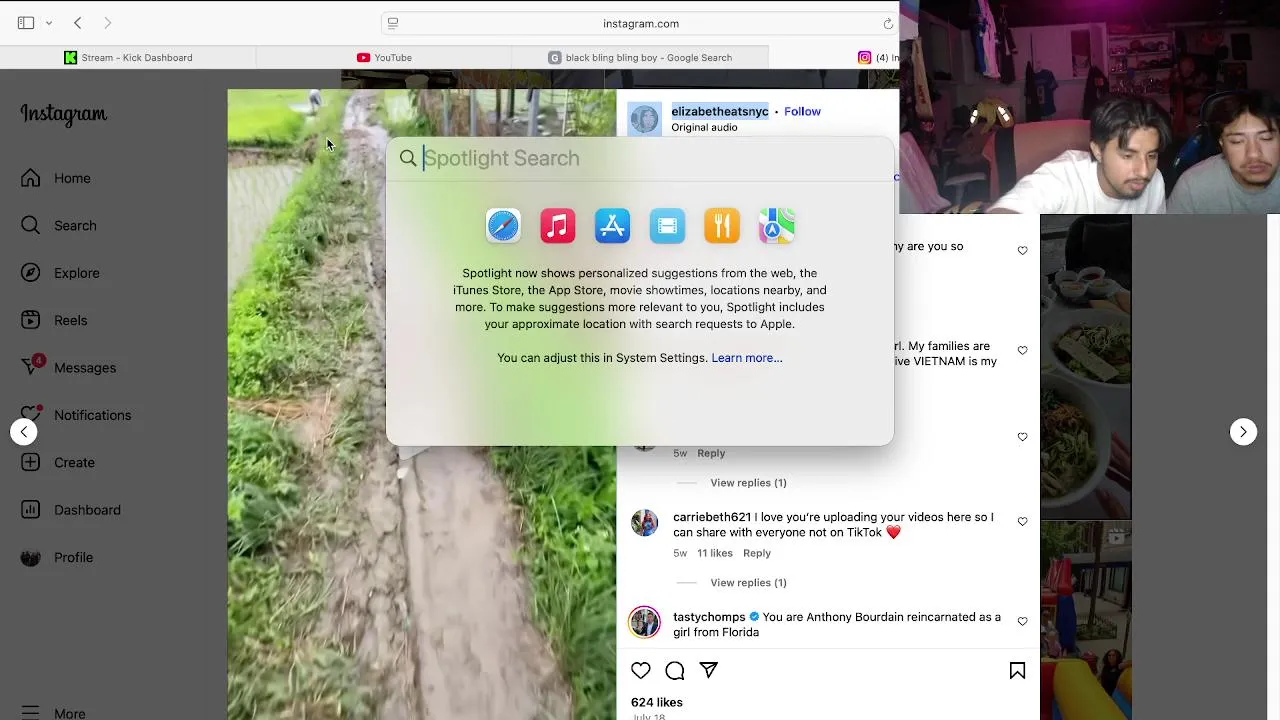Open Original audio link

tap(704, 128)
